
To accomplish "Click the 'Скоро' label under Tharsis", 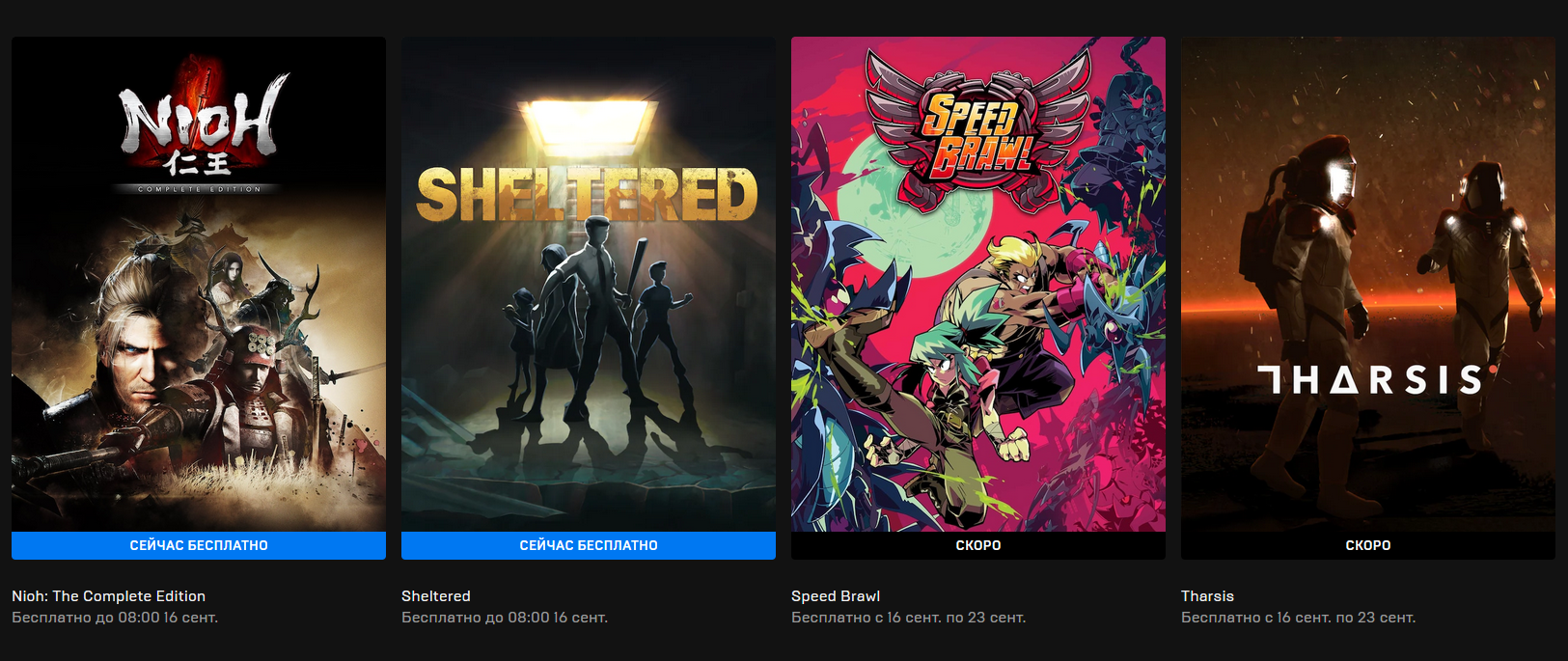I will pos(1368,545).
